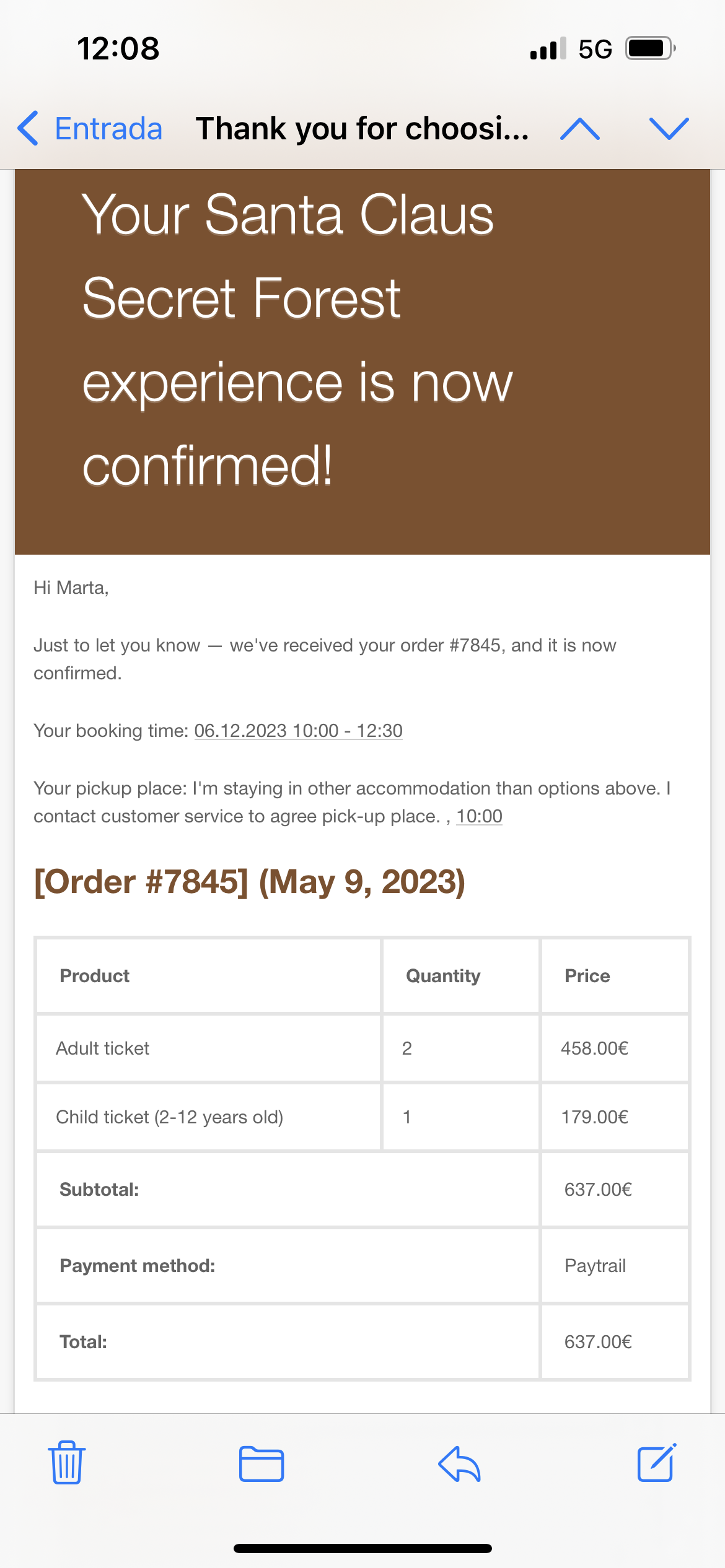Image resolution: width=725 pixels, height=1568 pixels.
Task: Tap the 12:08 status bar clock
Action: 118,48
